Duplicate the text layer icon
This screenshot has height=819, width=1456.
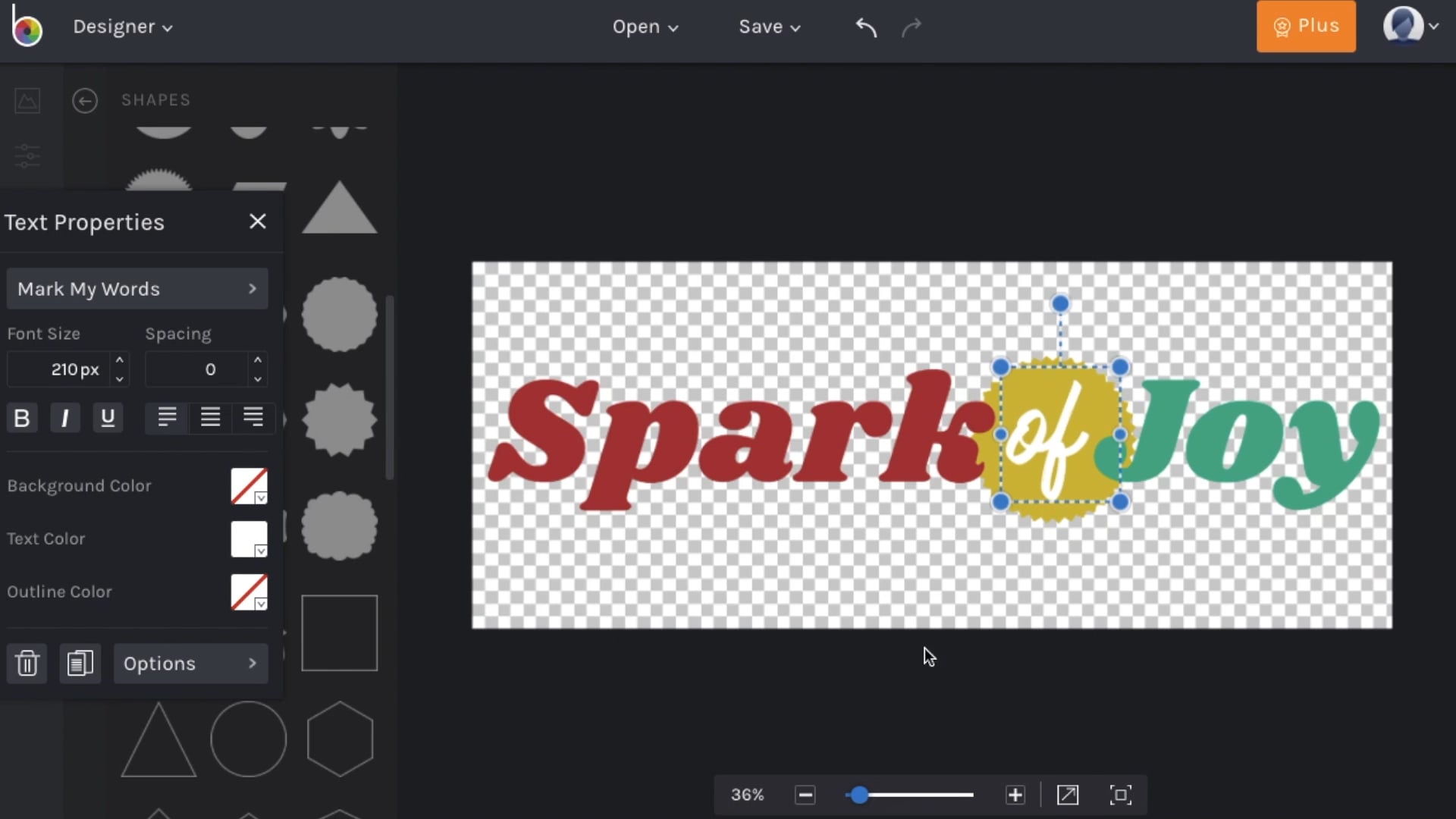coord(80,664)
